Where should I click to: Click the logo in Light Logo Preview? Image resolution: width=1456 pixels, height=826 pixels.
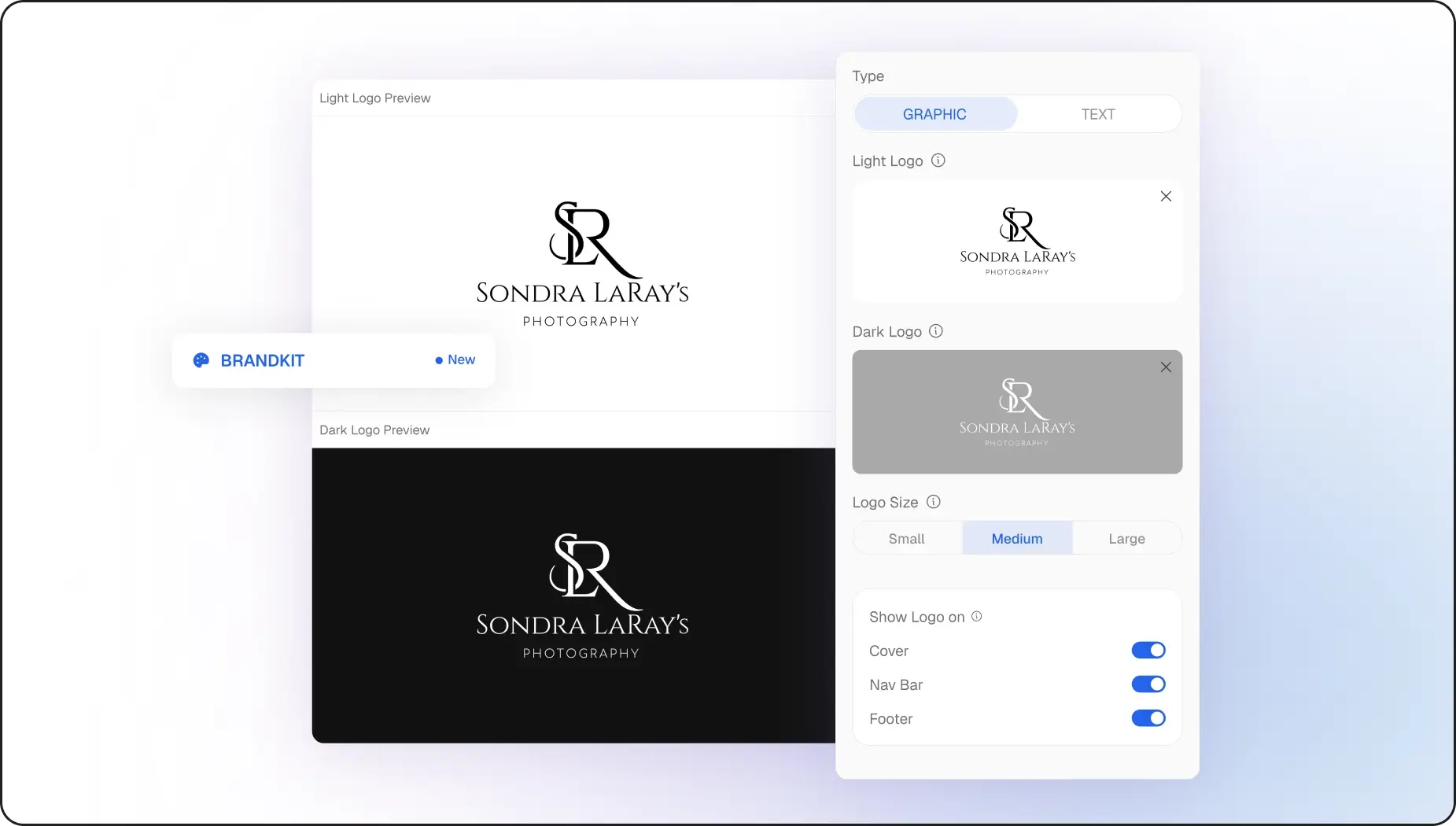pyautogui.click(x=582, y=264)
